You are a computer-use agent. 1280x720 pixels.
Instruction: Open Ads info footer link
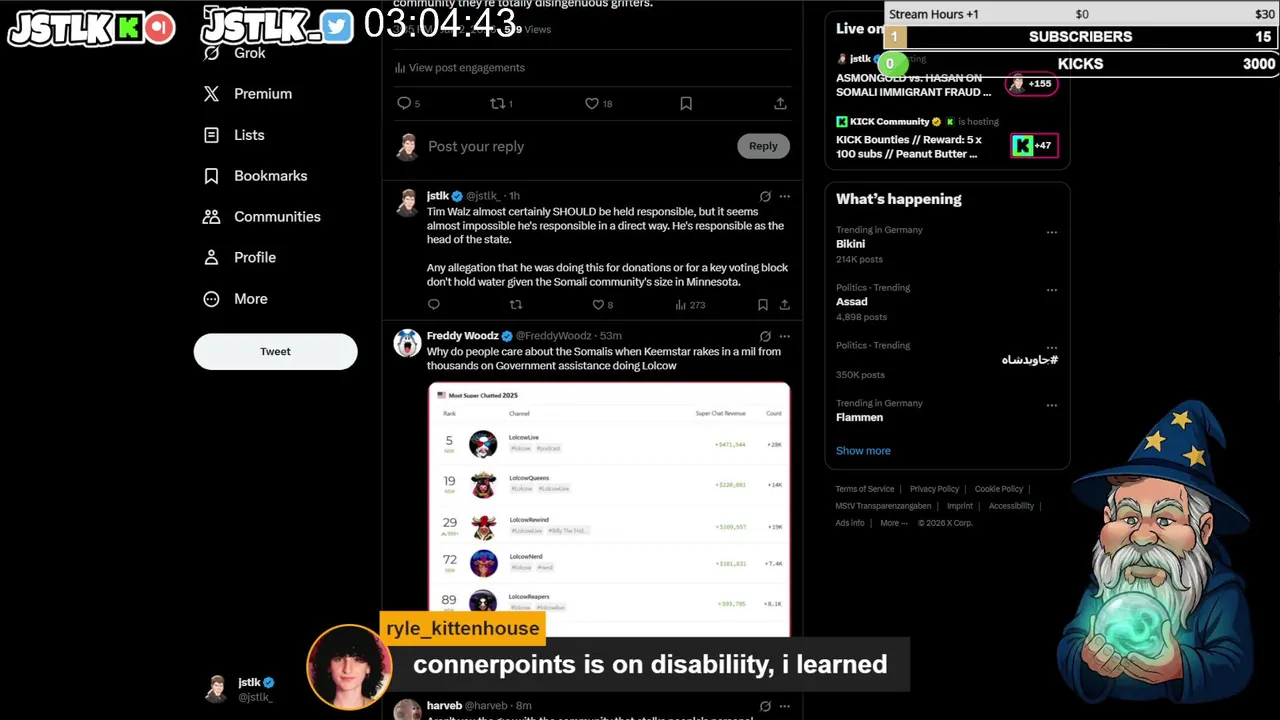(x=850, y=523)
